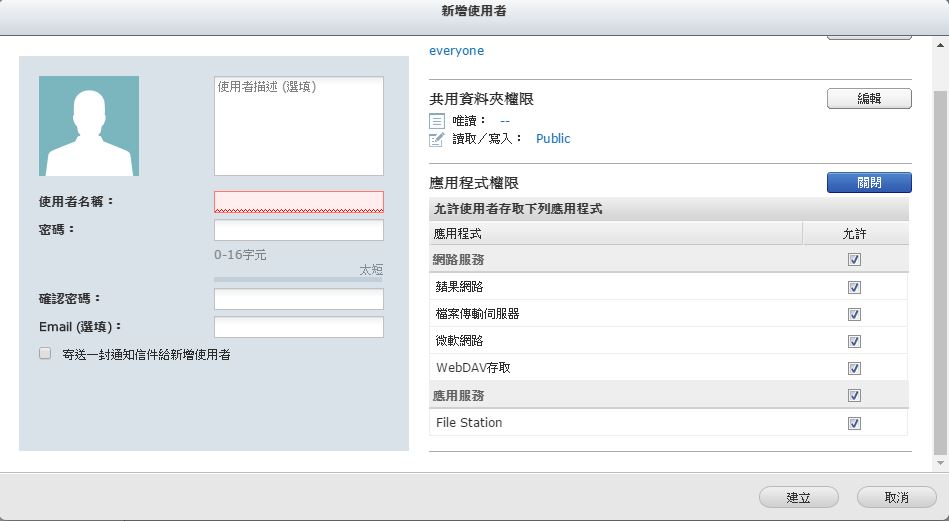Focus the 使用者名稱 input field

pos(298,202)
